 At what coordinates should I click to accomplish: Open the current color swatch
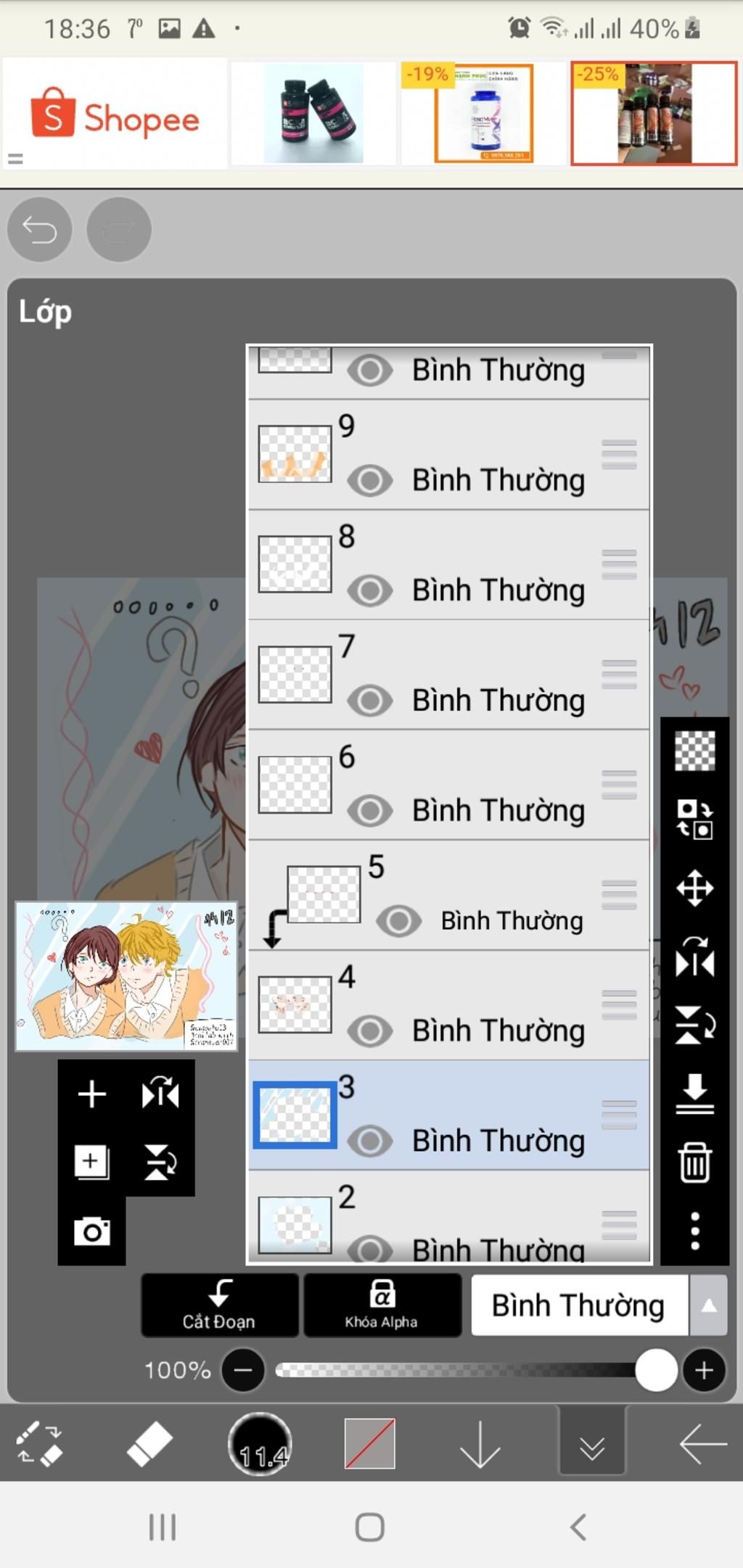coord(370,1443)
